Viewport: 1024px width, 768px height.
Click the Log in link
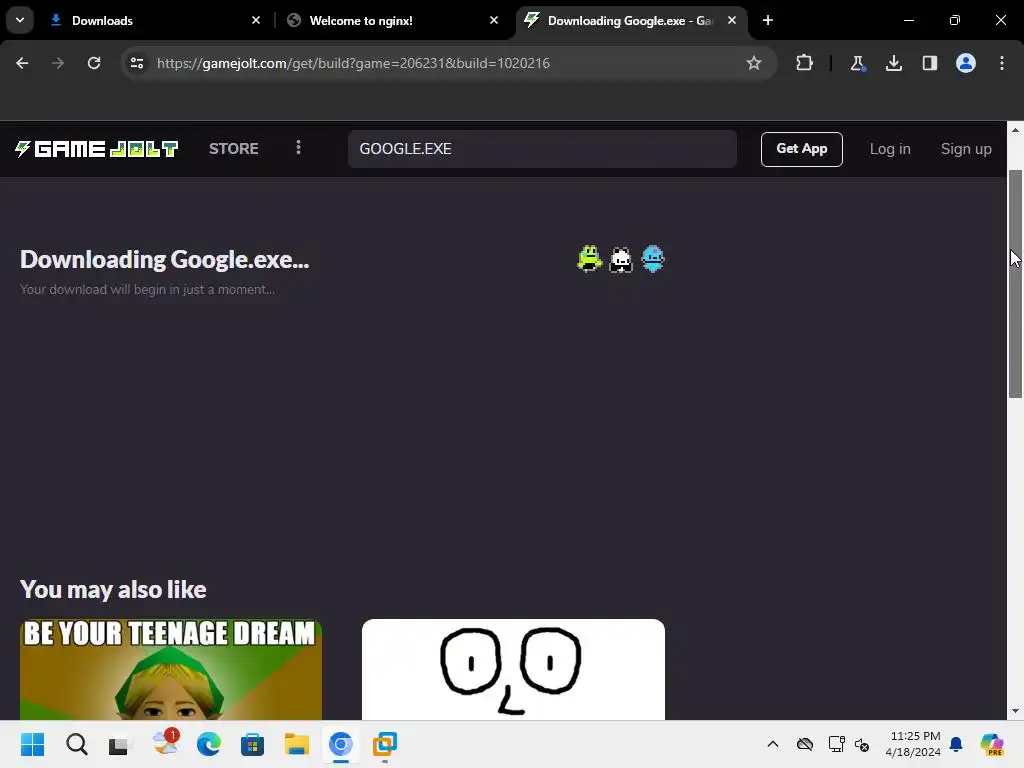coord(889,149)
